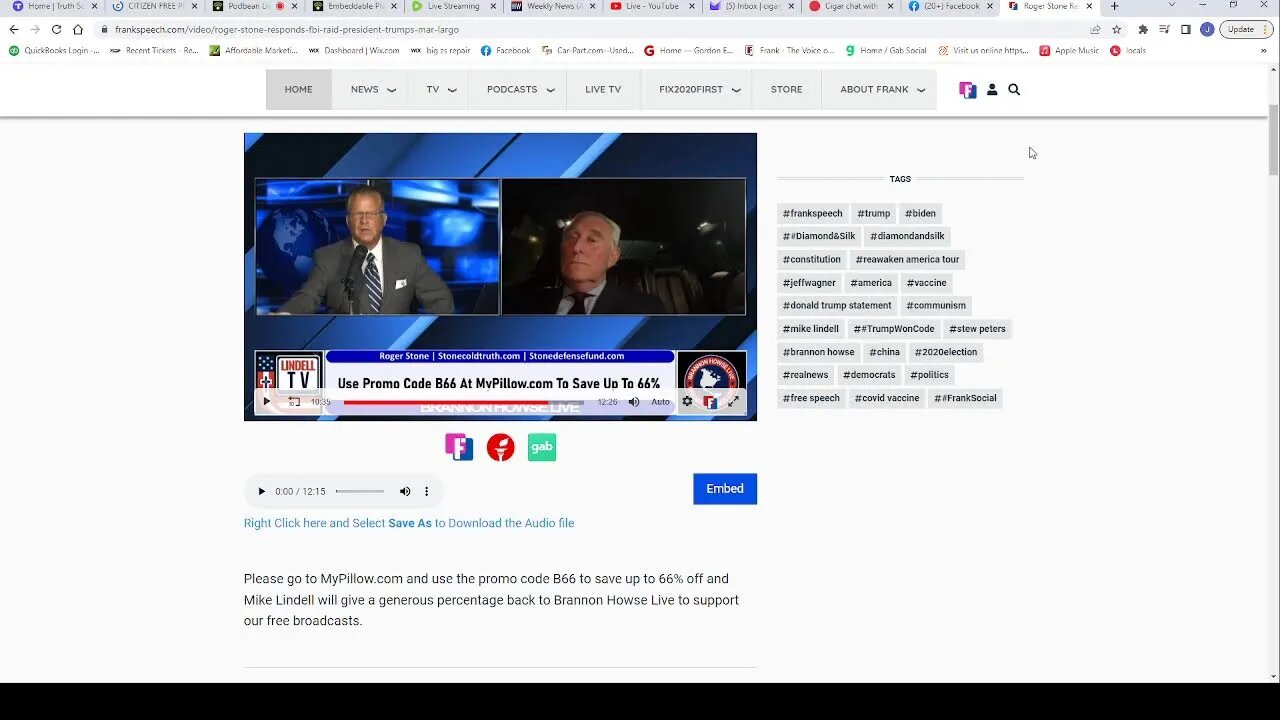1280x720 pixels.
Task: Open user account icon in header
Action: pyautogui.click(x=992, y=89)
